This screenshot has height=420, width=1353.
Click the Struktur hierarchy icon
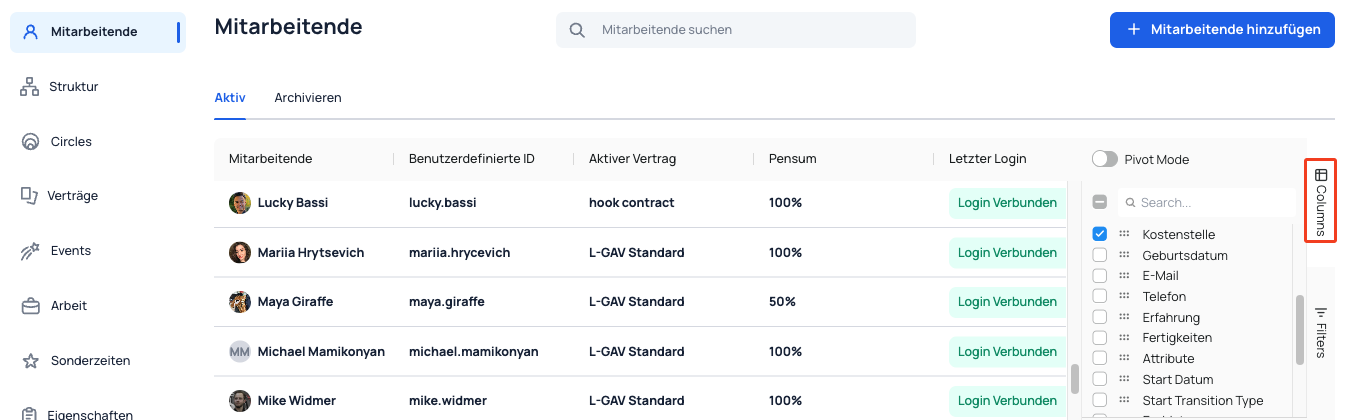point(29,87)
